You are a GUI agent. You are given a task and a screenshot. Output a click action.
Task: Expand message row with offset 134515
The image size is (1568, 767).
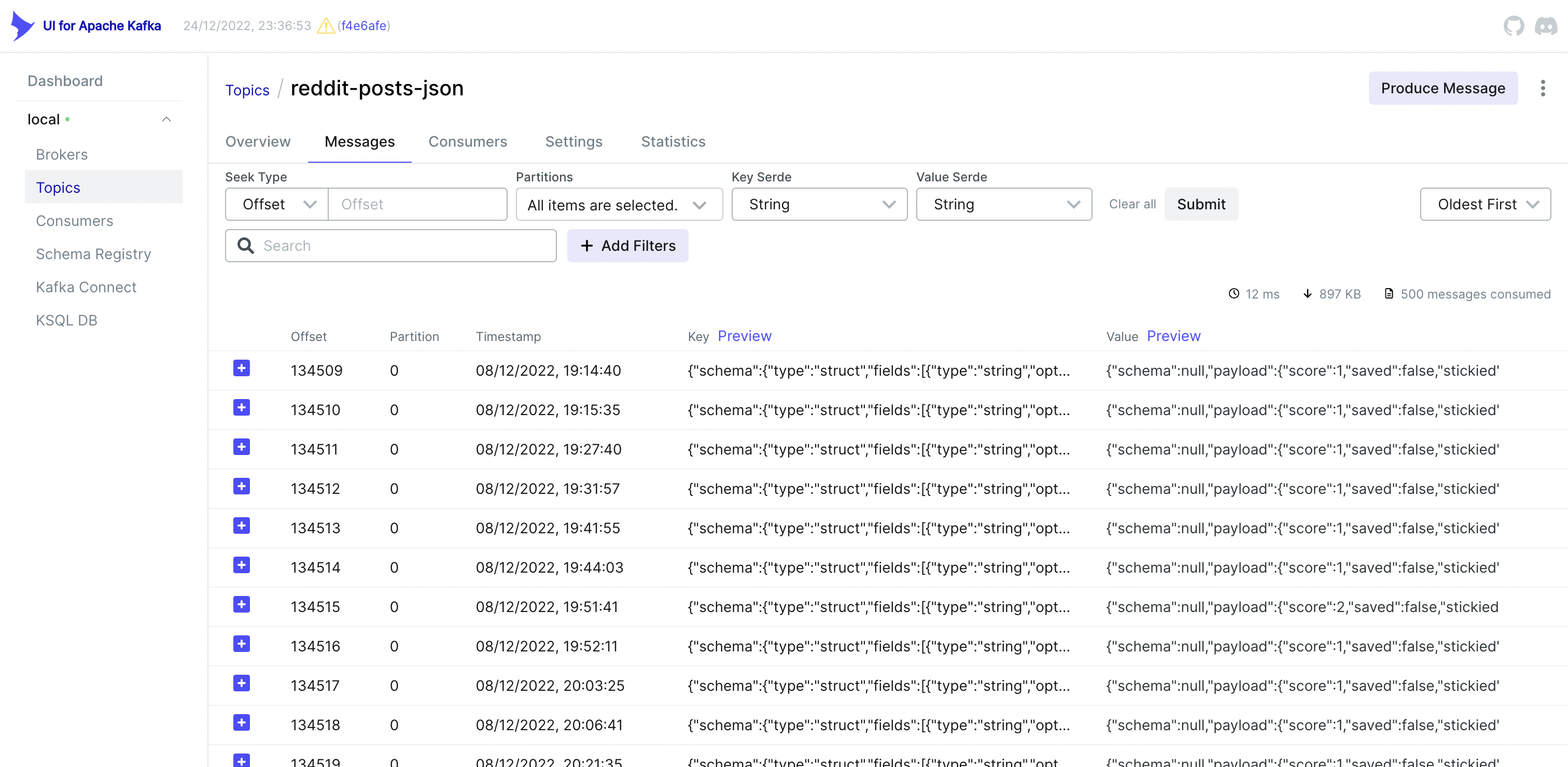242,605
